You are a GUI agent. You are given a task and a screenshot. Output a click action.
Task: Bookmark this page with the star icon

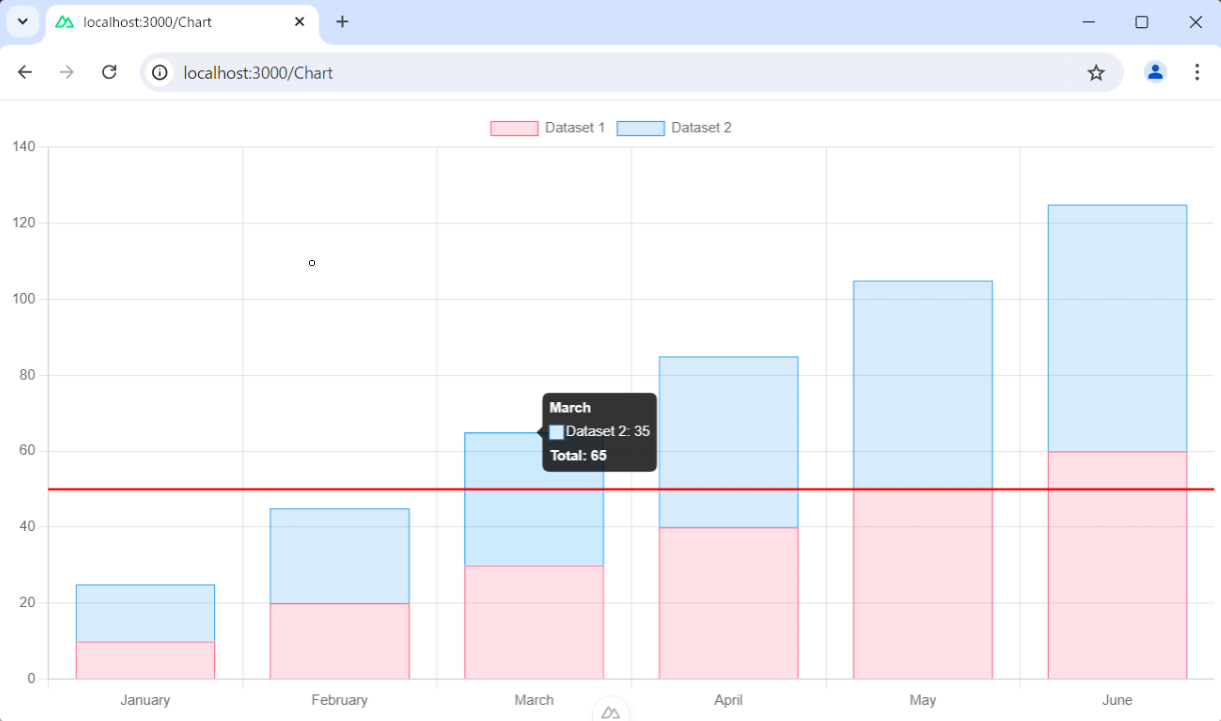tap(1096, 72)
